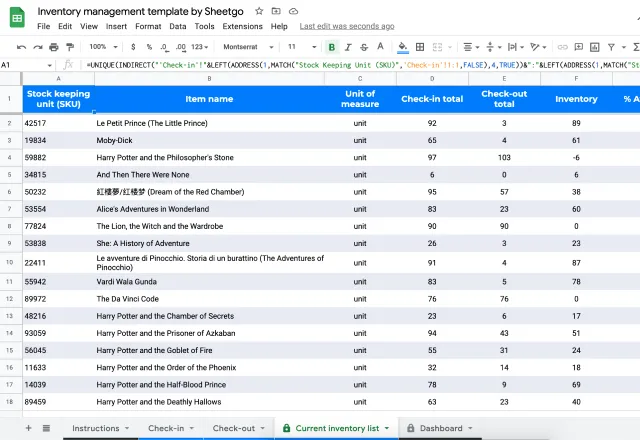Image resolution: width=640 pixels, height=440 pixels.
Task: Open the Borders tool
Action: [x=420, y=46]
